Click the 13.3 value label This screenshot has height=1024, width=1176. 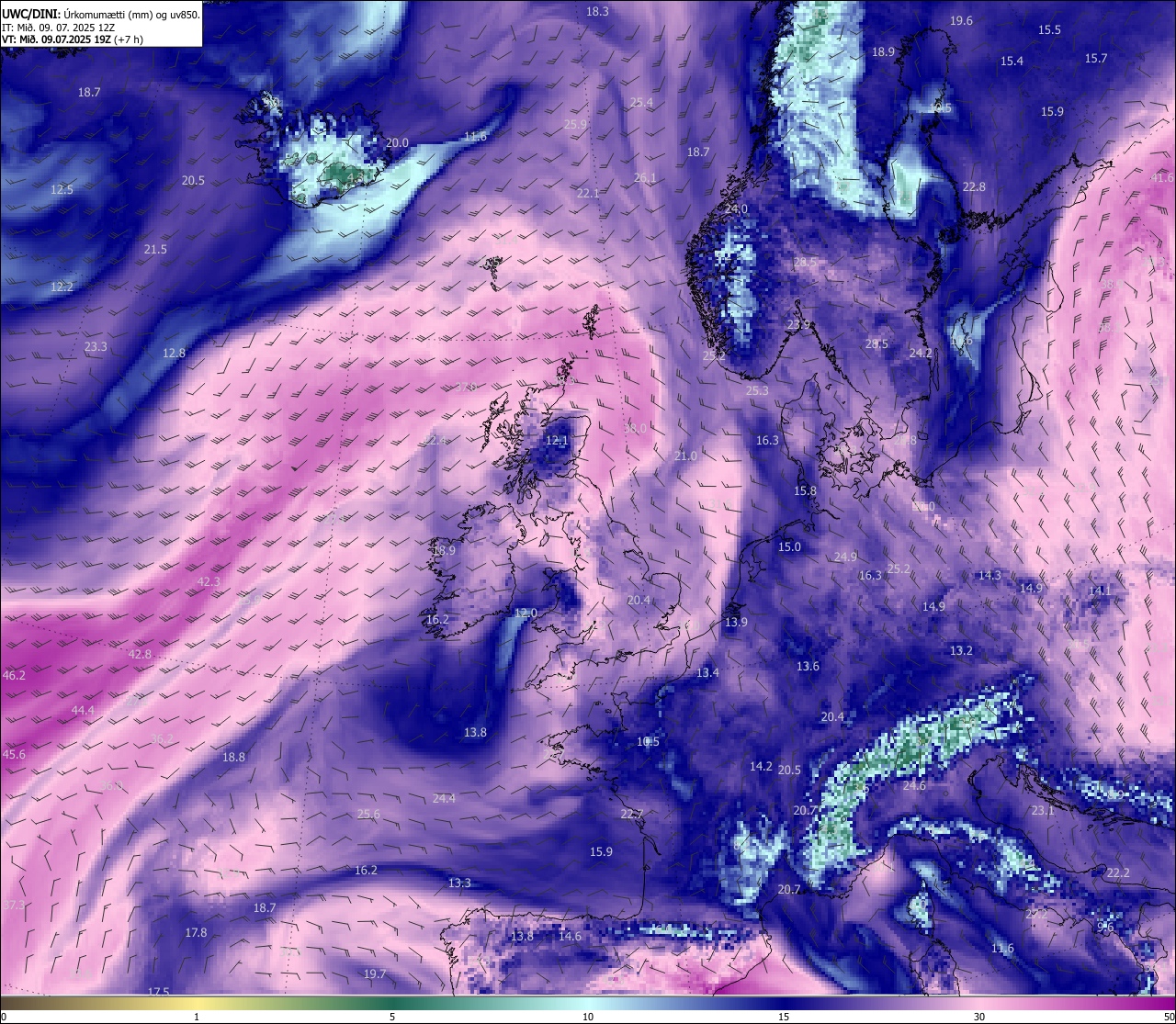pyautogui.click(x=459, y=883)
